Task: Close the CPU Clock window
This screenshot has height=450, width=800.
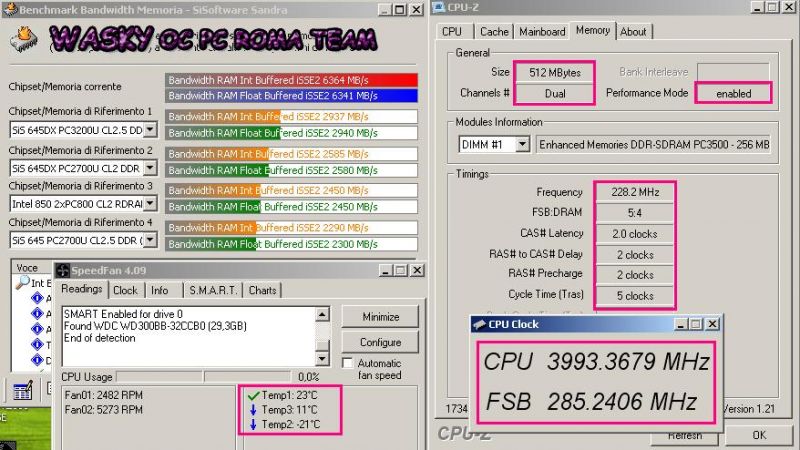Action: pos(712,324)
